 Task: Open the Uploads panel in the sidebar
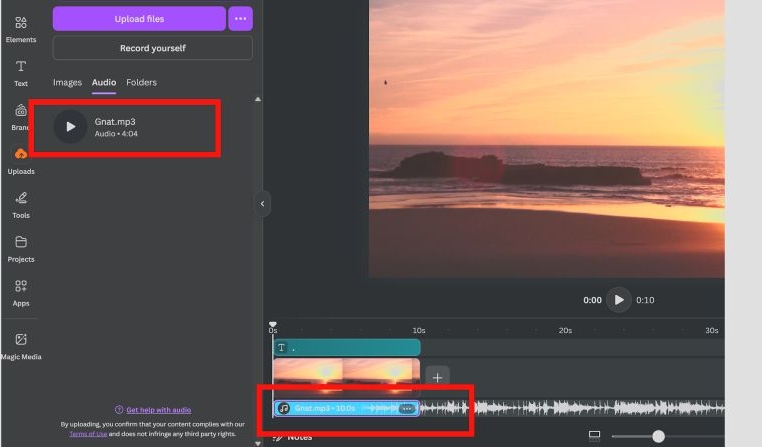[21, 161]
